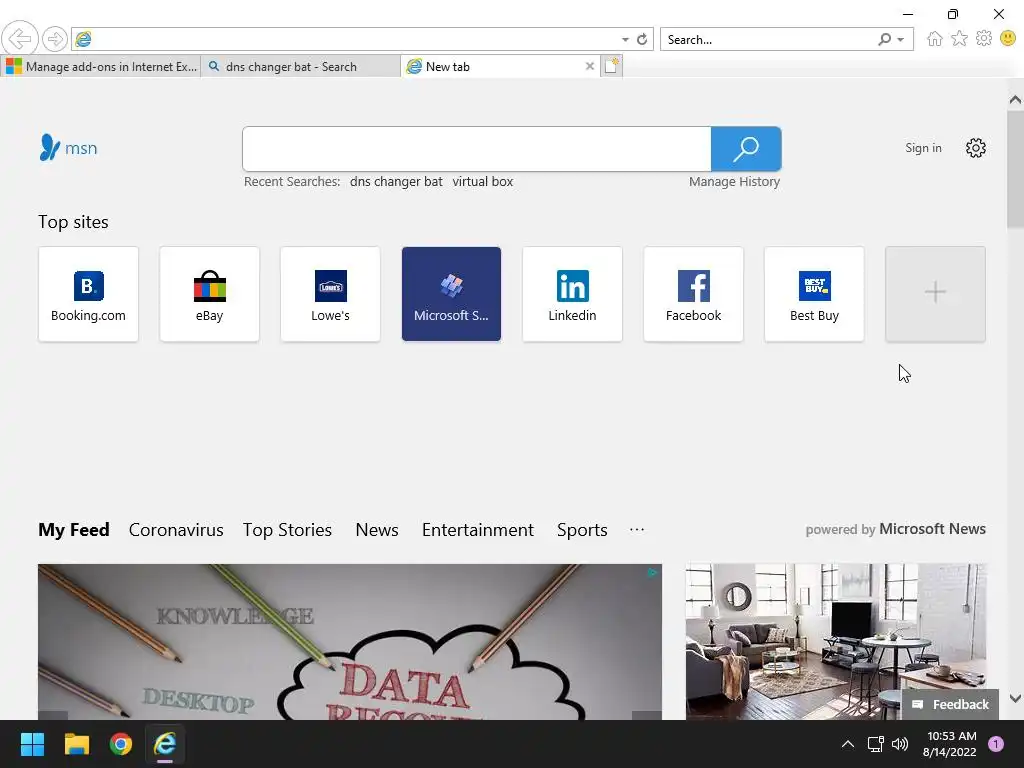
Task: Go to the Home page icon
Action: pos(935,39)
